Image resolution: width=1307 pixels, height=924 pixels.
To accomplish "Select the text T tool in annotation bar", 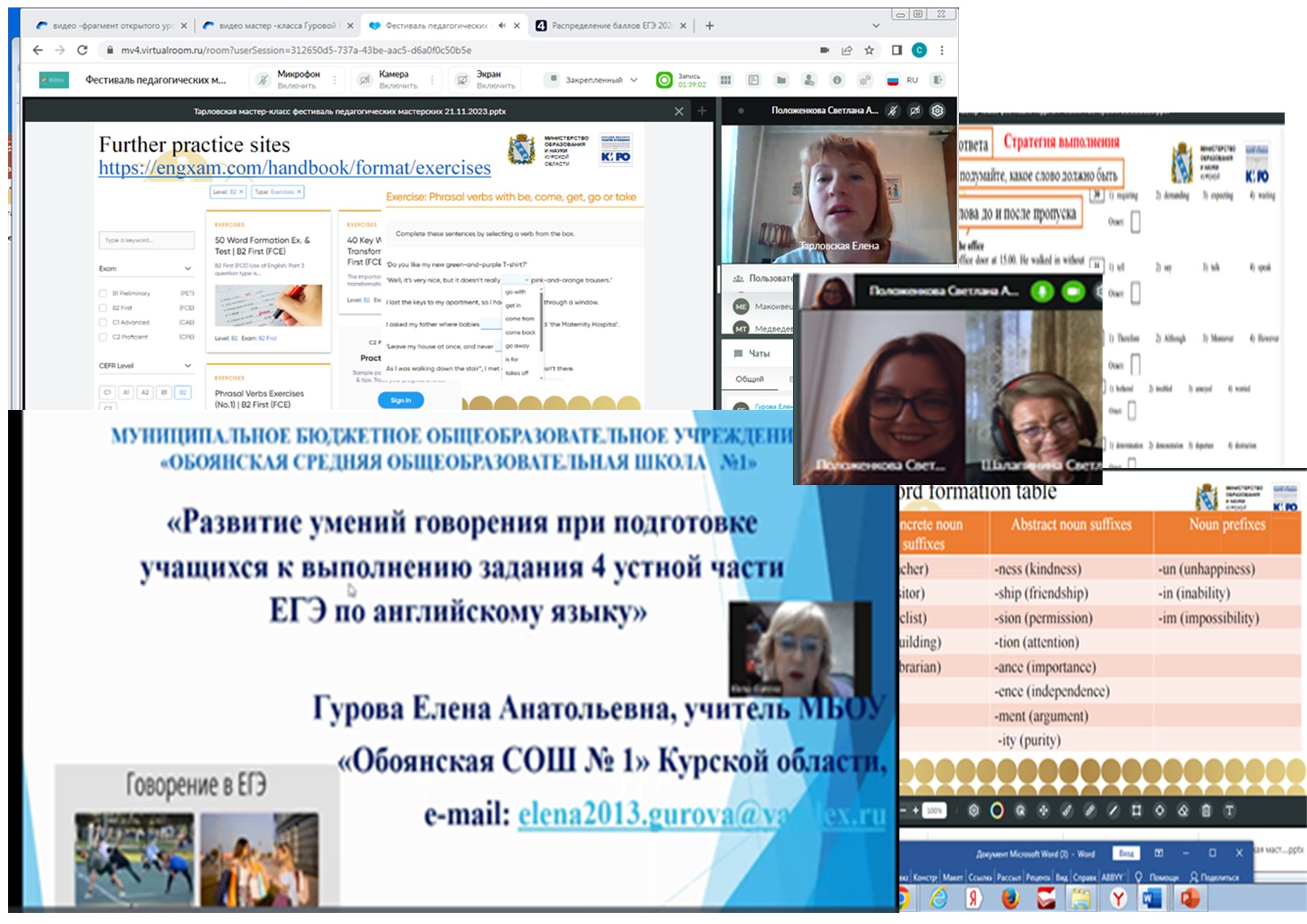I will tap(1230, 810).
